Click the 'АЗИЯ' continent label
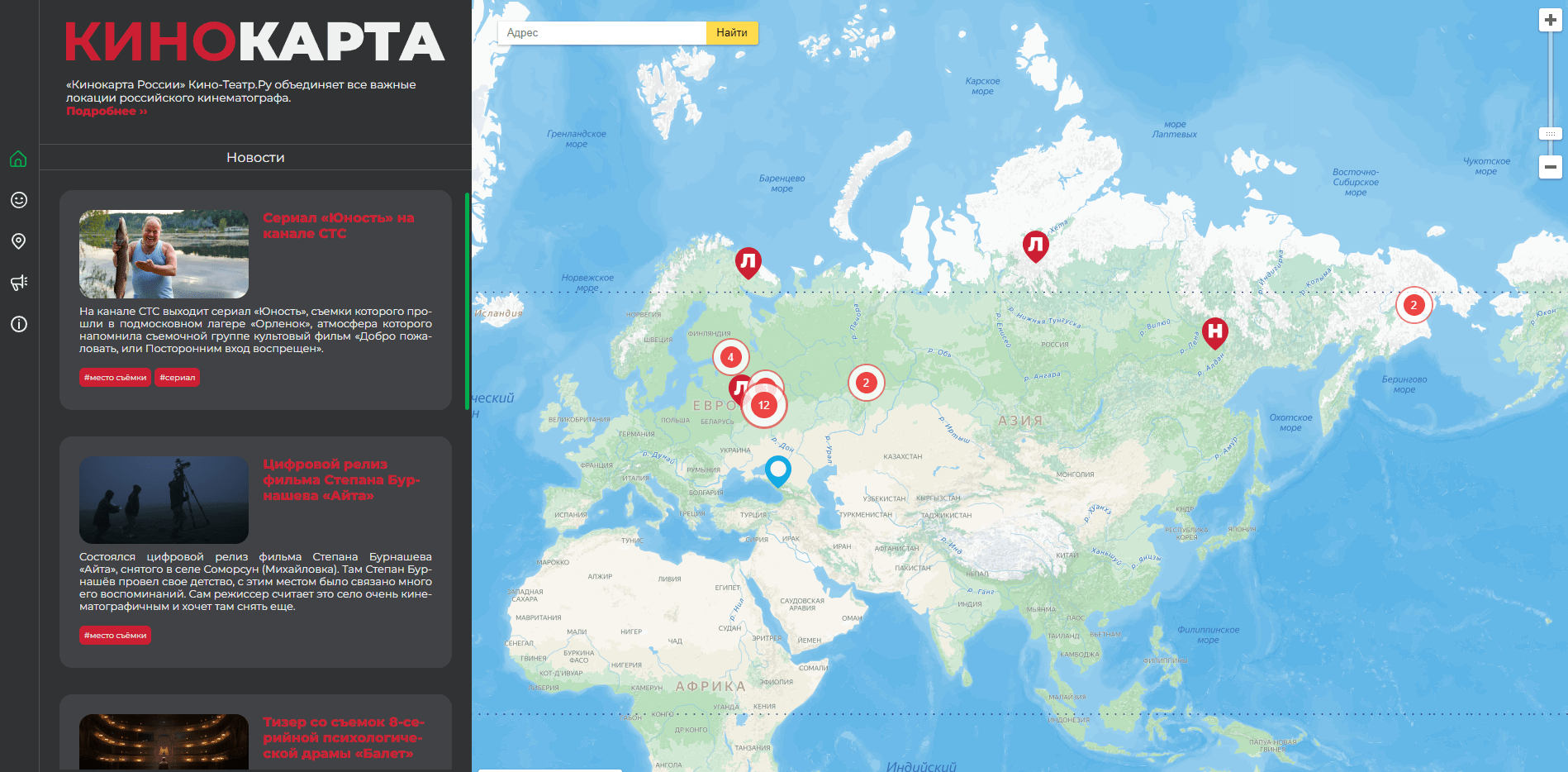 click(x=1021, y=421)
